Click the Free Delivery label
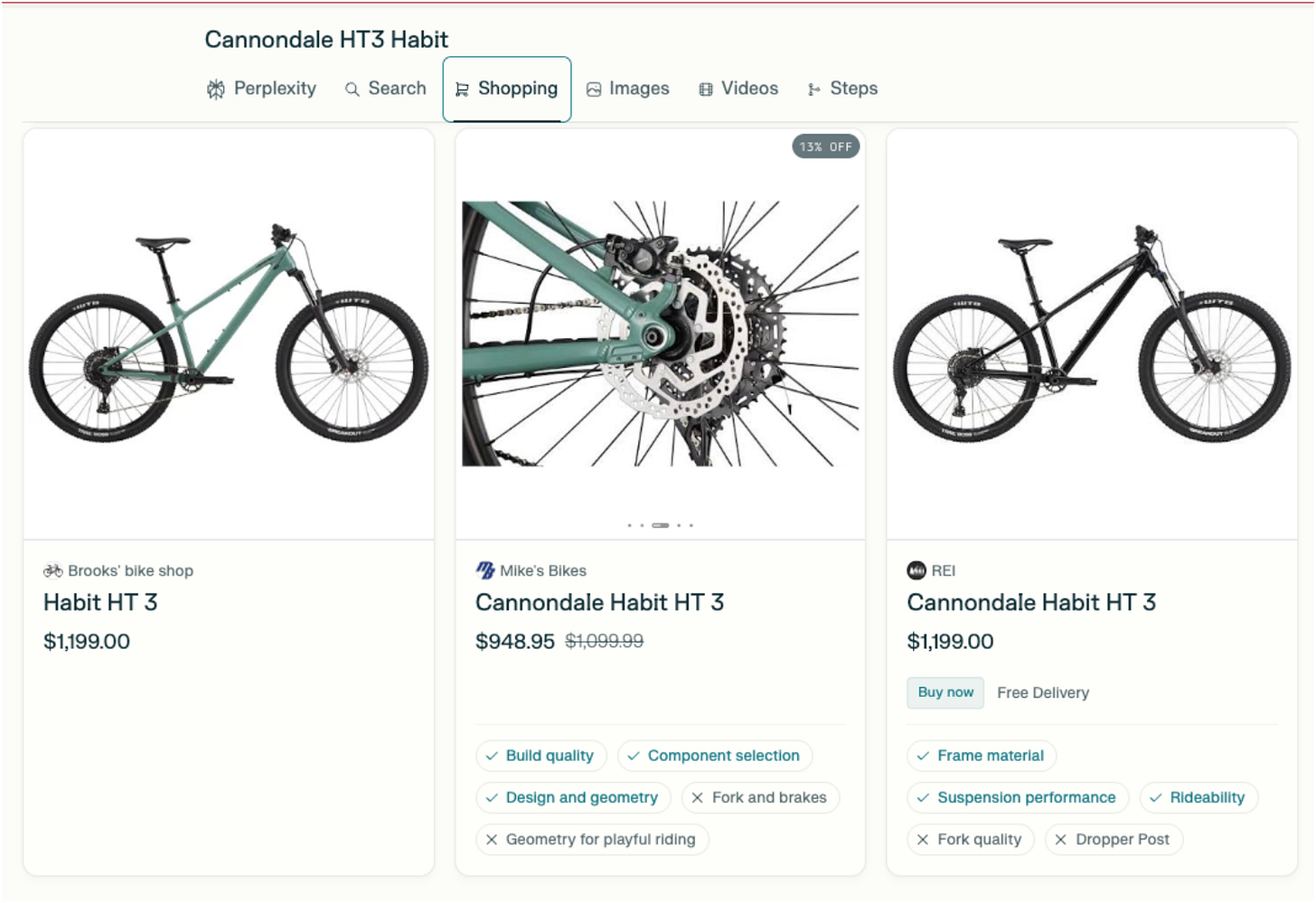The image size is (1316, 903). click(x=1043, y=692)
